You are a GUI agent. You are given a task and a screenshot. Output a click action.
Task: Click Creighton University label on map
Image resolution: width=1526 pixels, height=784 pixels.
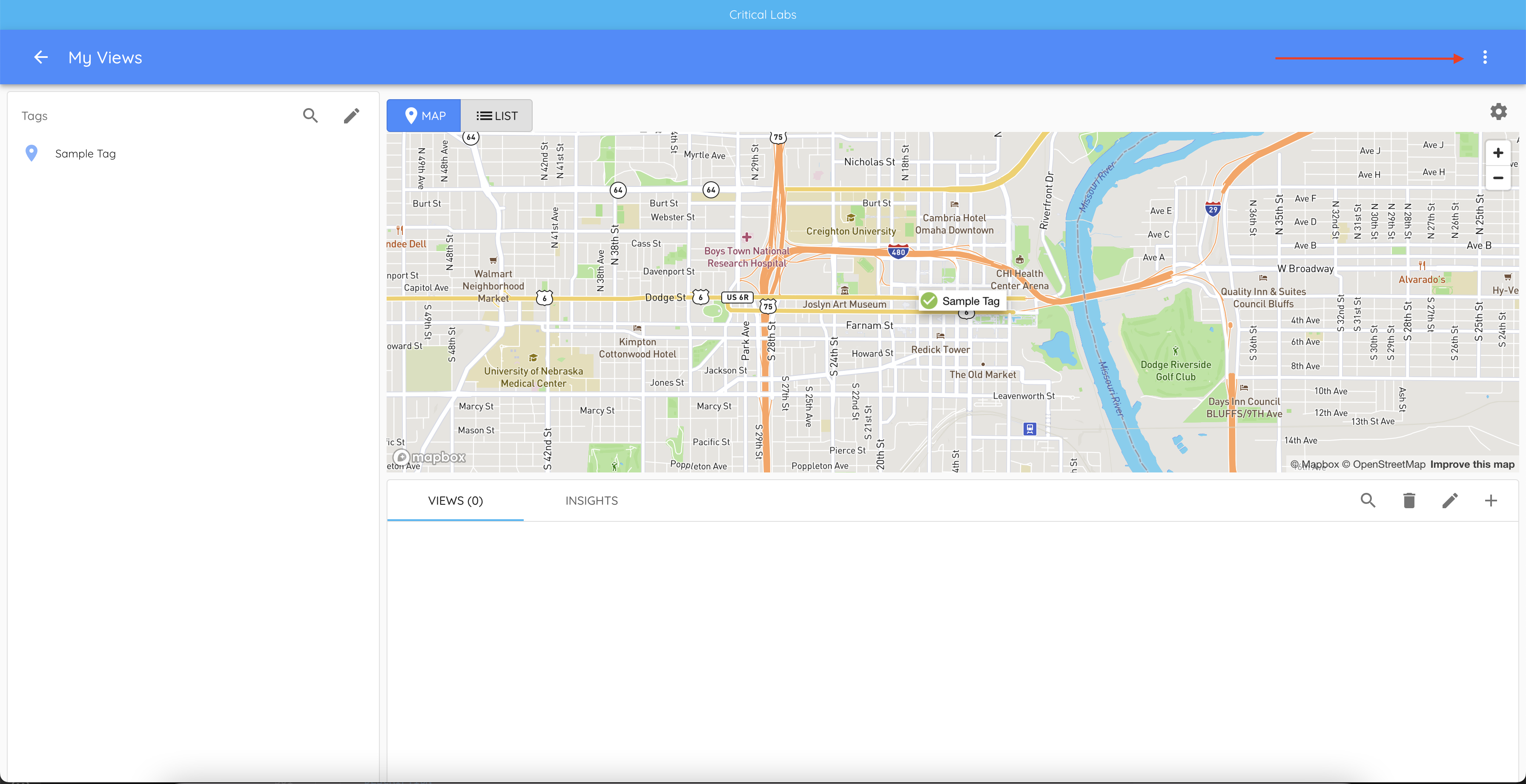tap(851, 231)
